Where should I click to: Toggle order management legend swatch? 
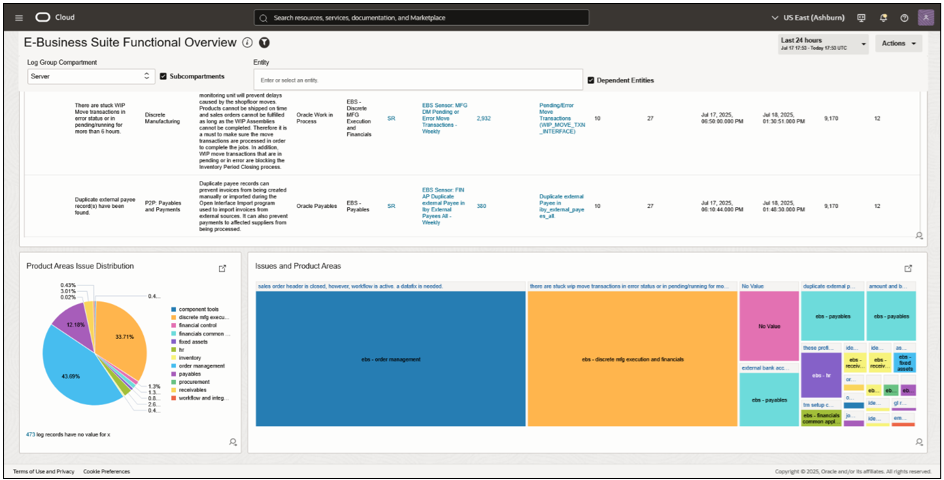point(173,365)
